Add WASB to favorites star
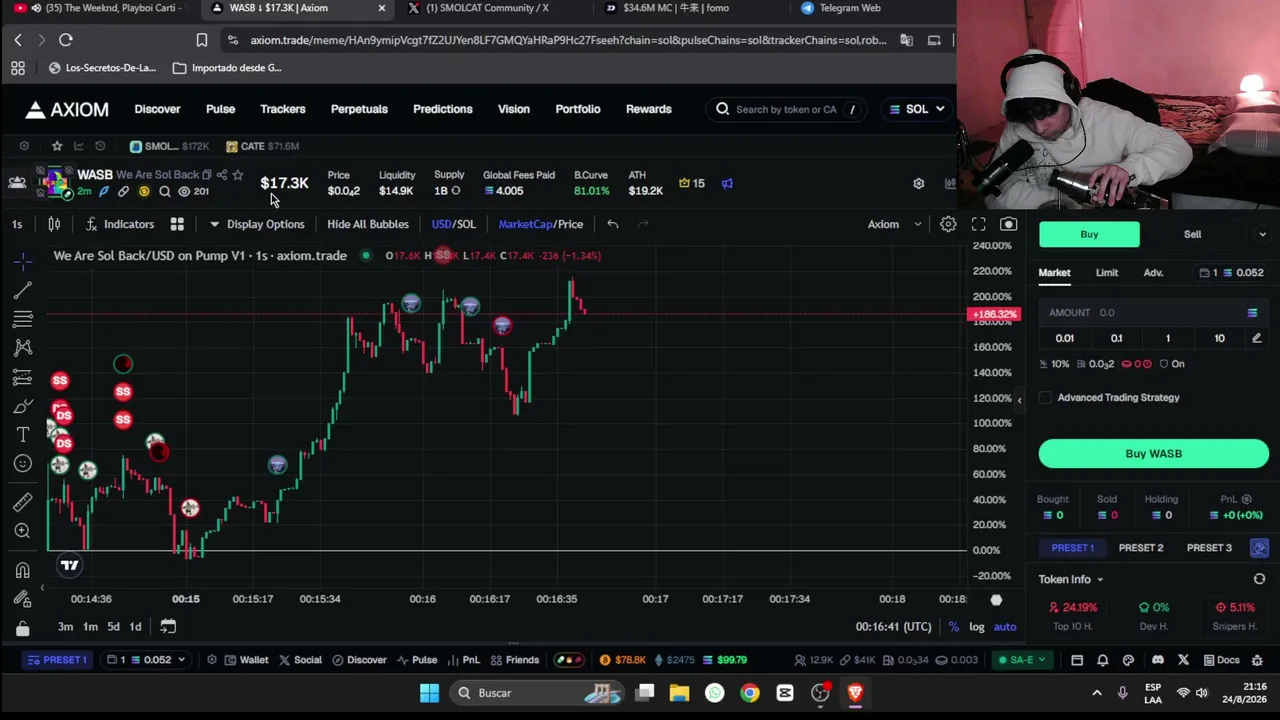1280x720 pixels. click(237, 175)
